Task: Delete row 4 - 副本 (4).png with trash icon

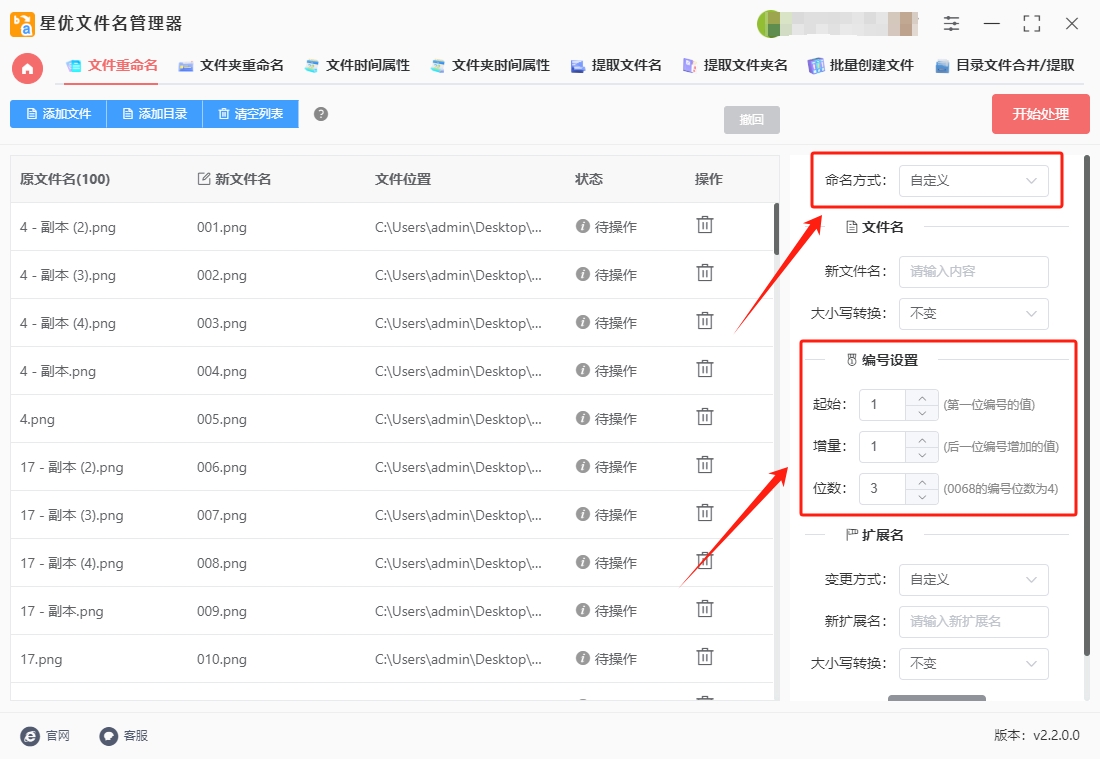Action: click(x=704, y=321)
